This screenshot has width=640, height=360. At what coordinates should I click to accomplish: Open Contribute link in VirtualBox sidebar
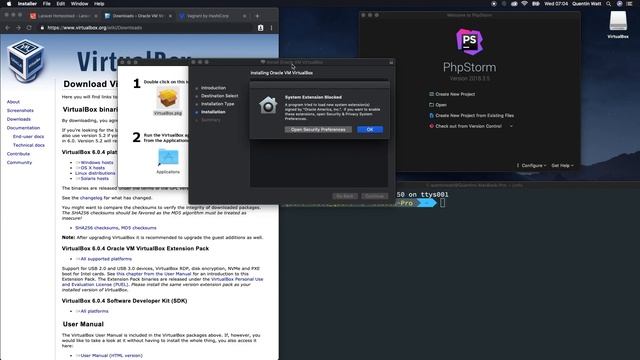[x=18, y=154]
